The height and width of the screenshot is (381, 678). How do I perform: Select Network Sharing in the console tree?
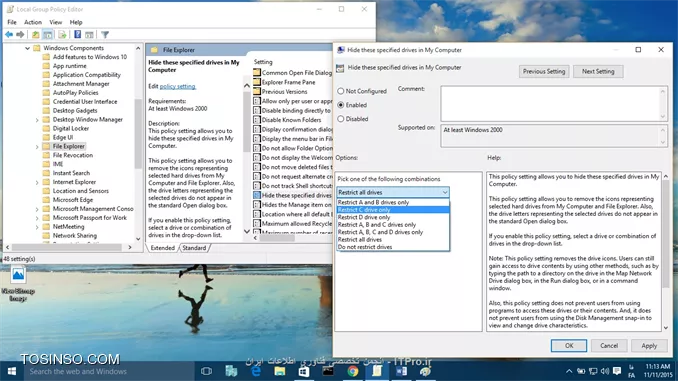(75, 236)
